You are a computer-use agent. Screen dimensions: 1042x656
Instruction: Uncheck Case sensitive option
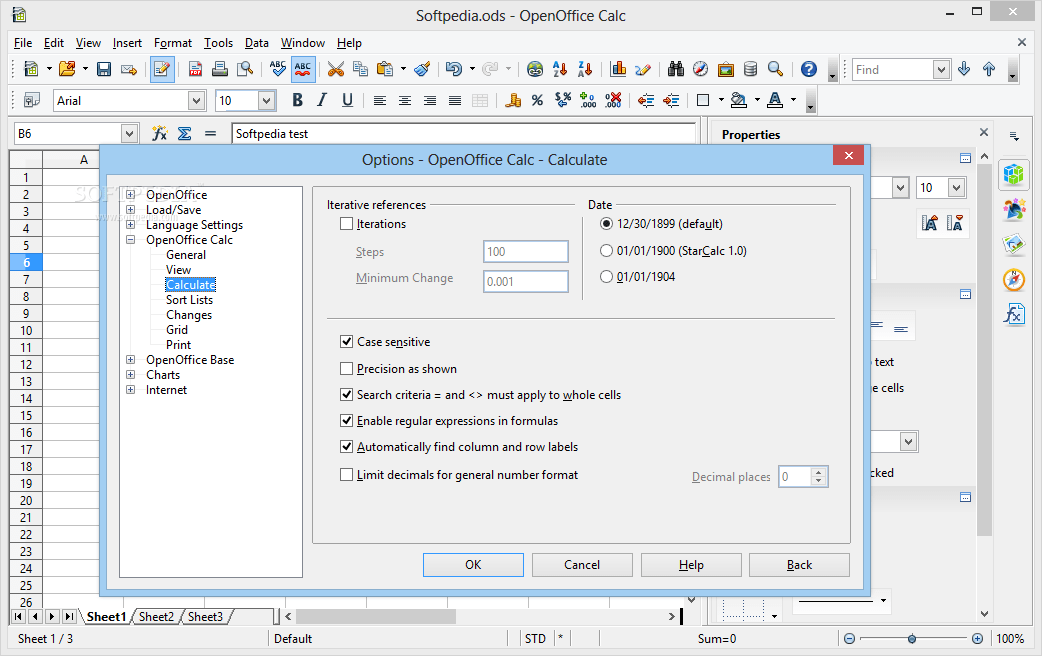pos(346,342)
